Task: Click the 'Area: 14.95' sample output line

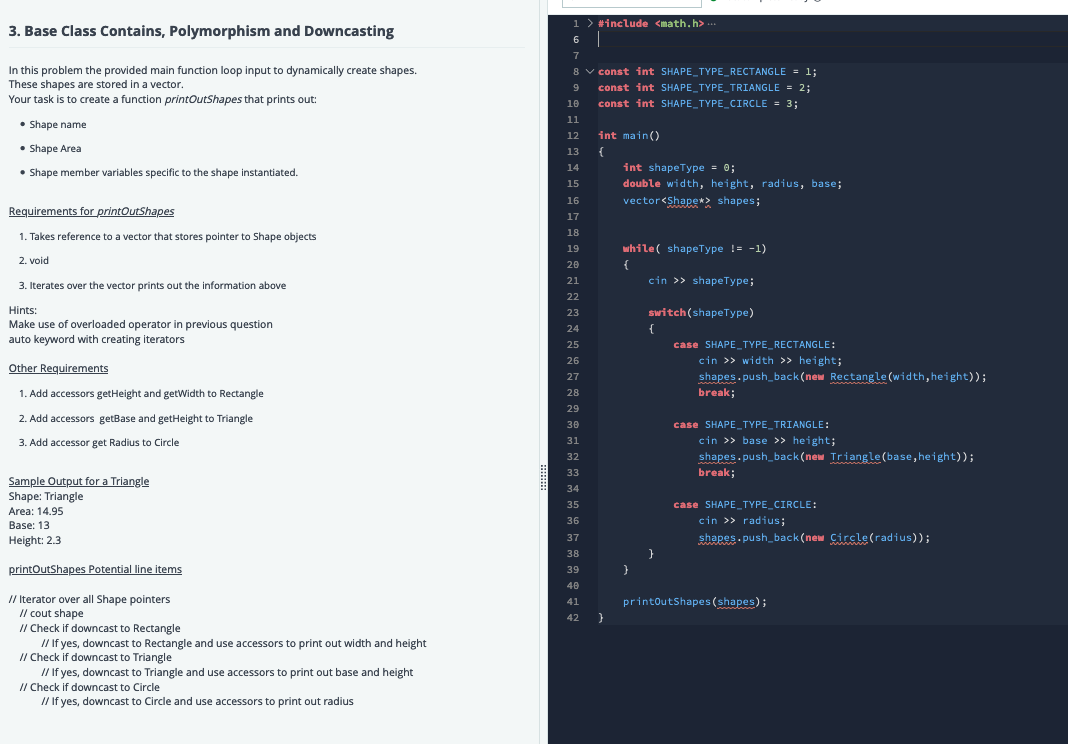Action: point(36,511)
